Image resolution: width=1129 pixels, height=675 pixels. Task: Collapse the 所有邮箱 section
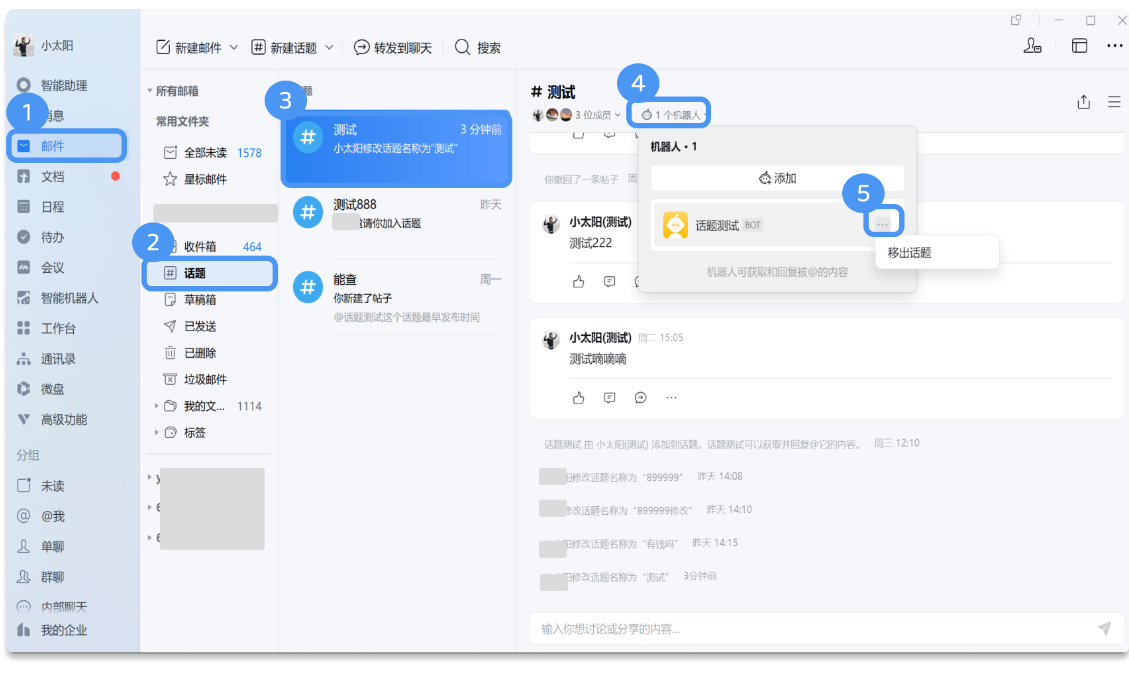150,91
